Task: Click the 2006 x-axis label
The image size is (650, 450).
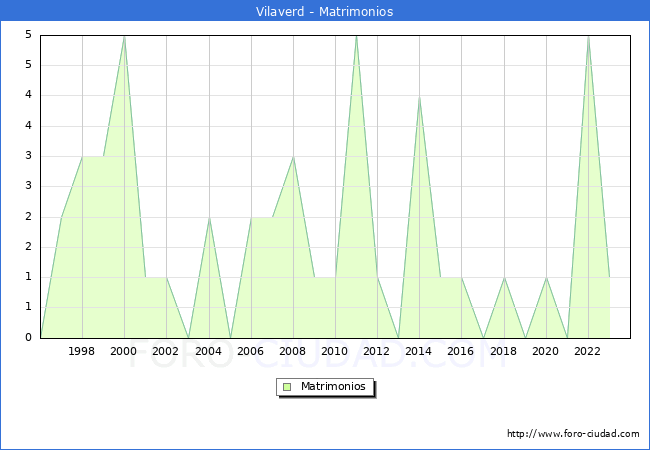Action: (x=250, y=351)
